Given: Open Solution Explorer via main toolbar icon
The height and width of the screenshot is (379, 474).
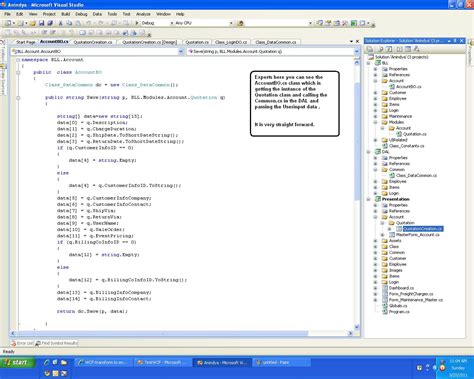Looking at the screenshot, I should [x=320, y=23].
